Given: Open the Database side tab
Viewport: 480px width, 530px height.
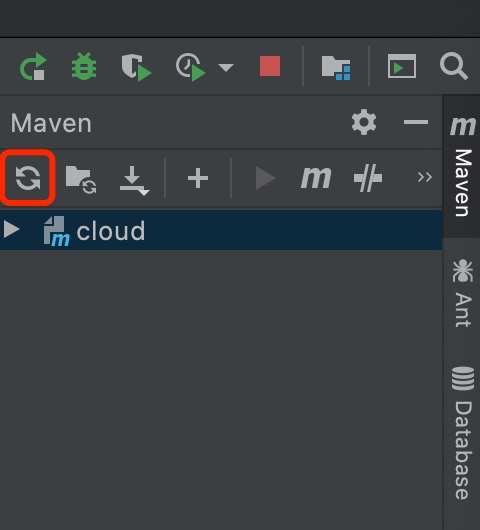Looking at the screenshot, I should point(462,433).
